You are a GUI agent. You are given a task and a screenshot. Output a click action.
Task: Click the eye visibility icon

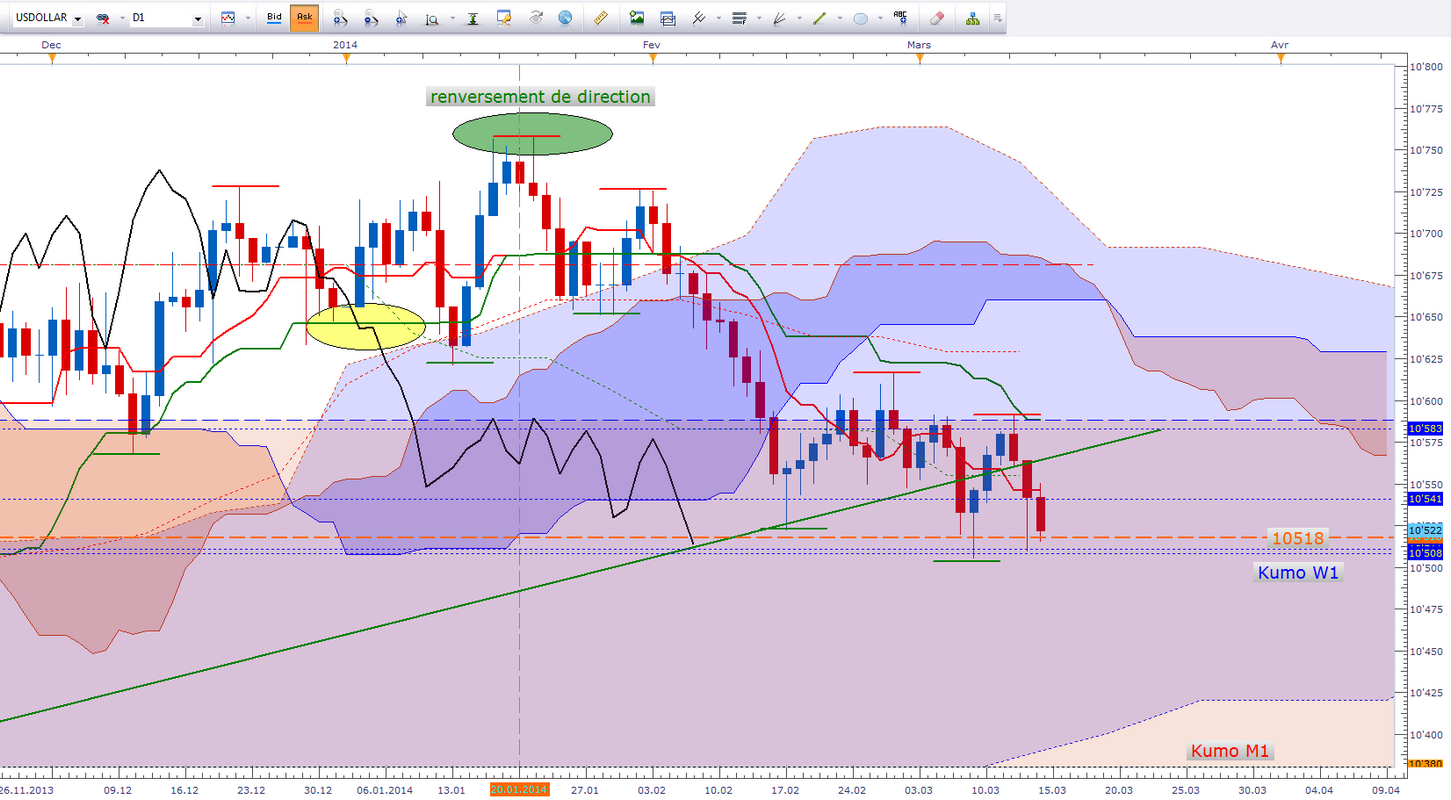pos(536,18)
